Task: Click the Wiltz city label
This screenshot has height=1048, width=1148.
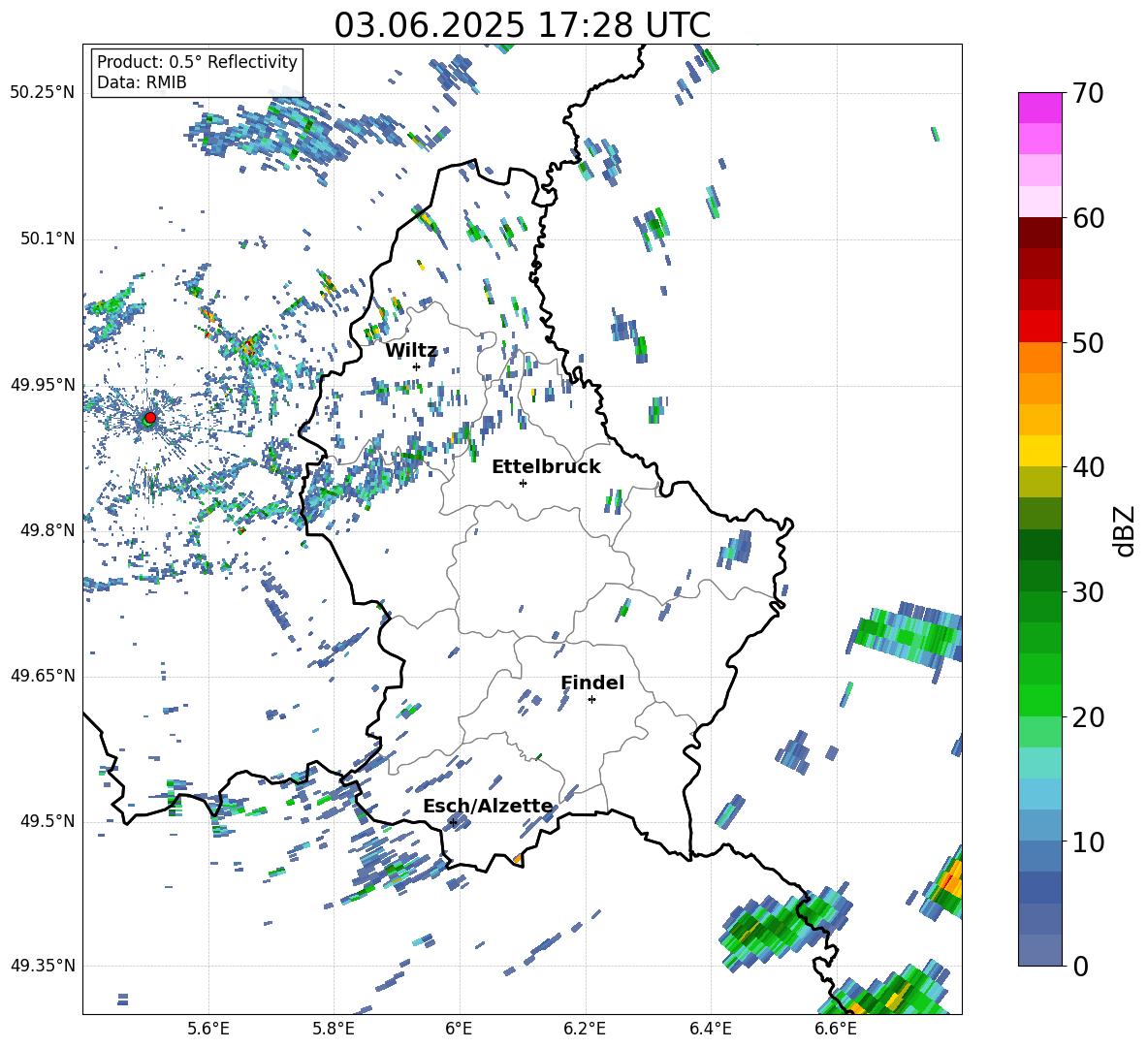Action: [x=411, y=351]
